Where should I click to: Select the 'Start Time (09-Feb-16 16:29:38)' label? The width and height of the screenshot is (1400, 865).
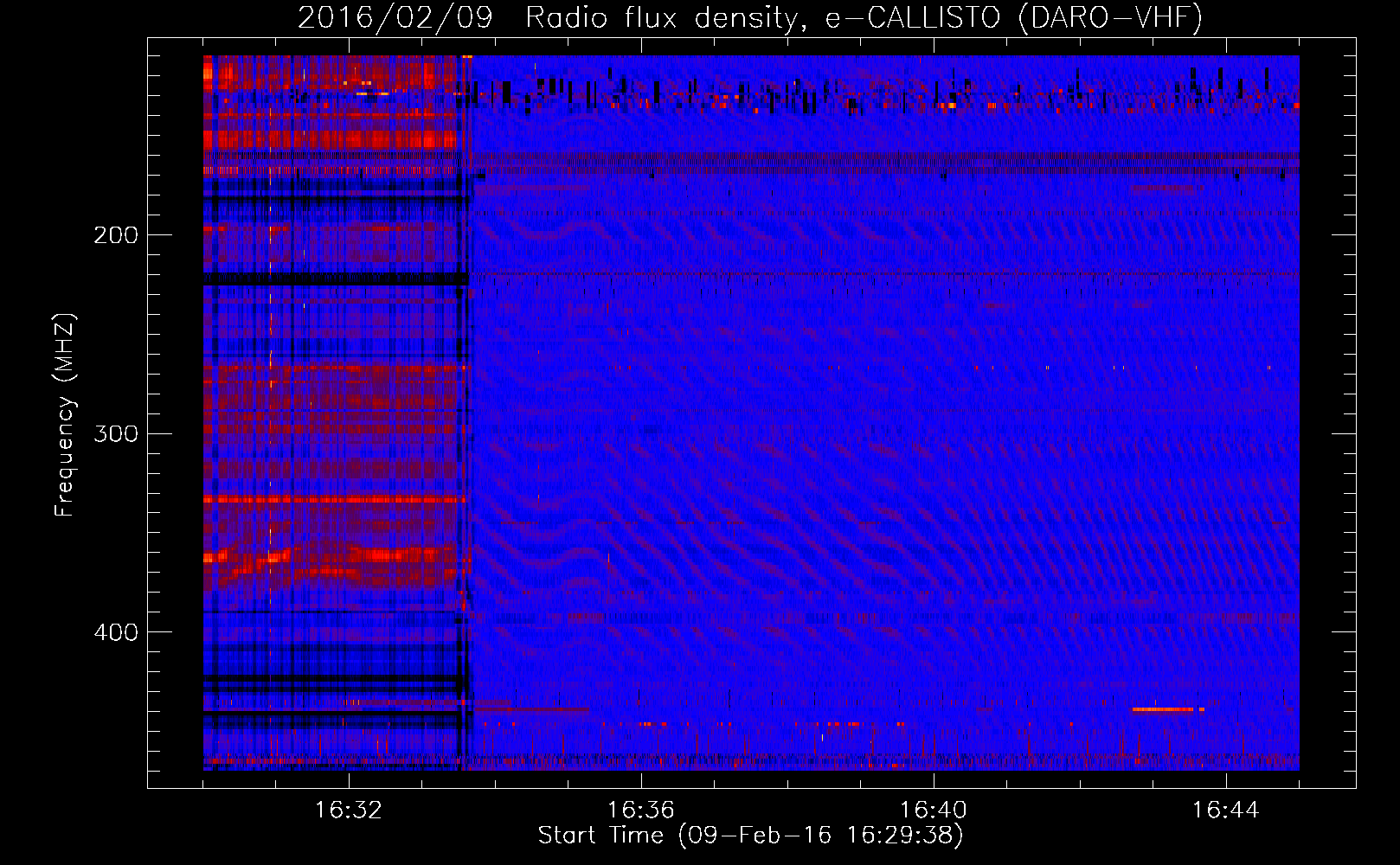click(750, 836)
